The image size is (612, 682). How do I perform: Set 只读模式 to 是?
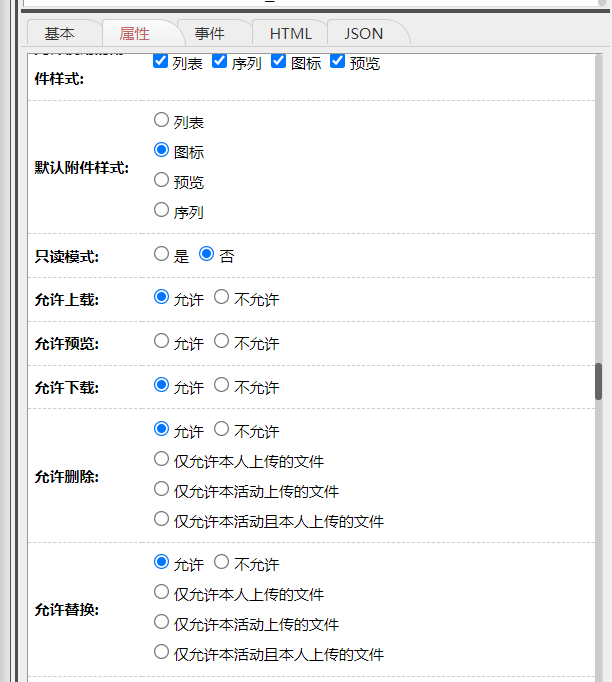tap(162, 255)
